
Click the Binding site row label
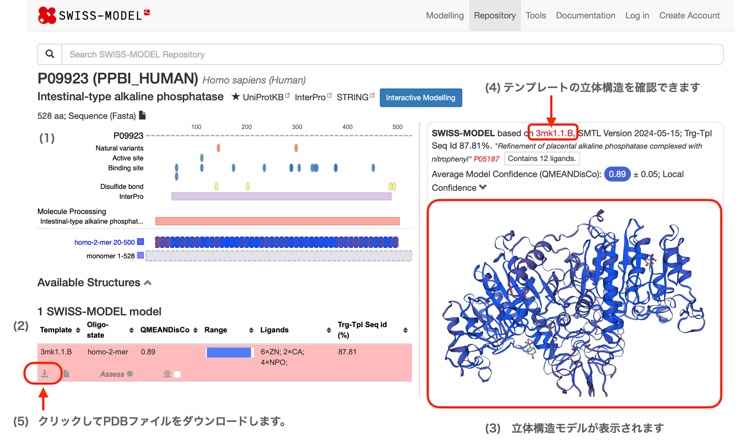click(x=125, y=168)
